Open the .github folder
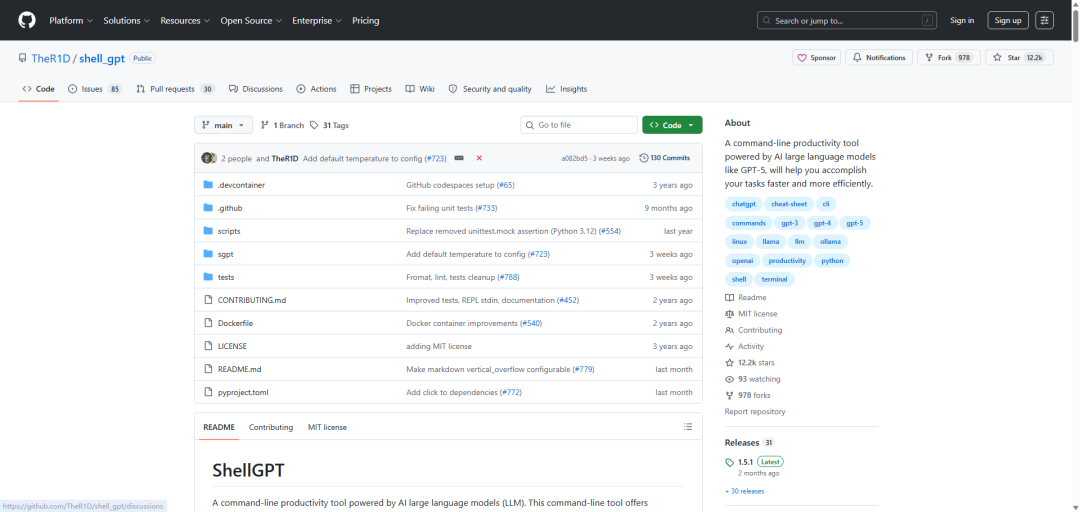The image size is (1080, 512). click(230, 208)
